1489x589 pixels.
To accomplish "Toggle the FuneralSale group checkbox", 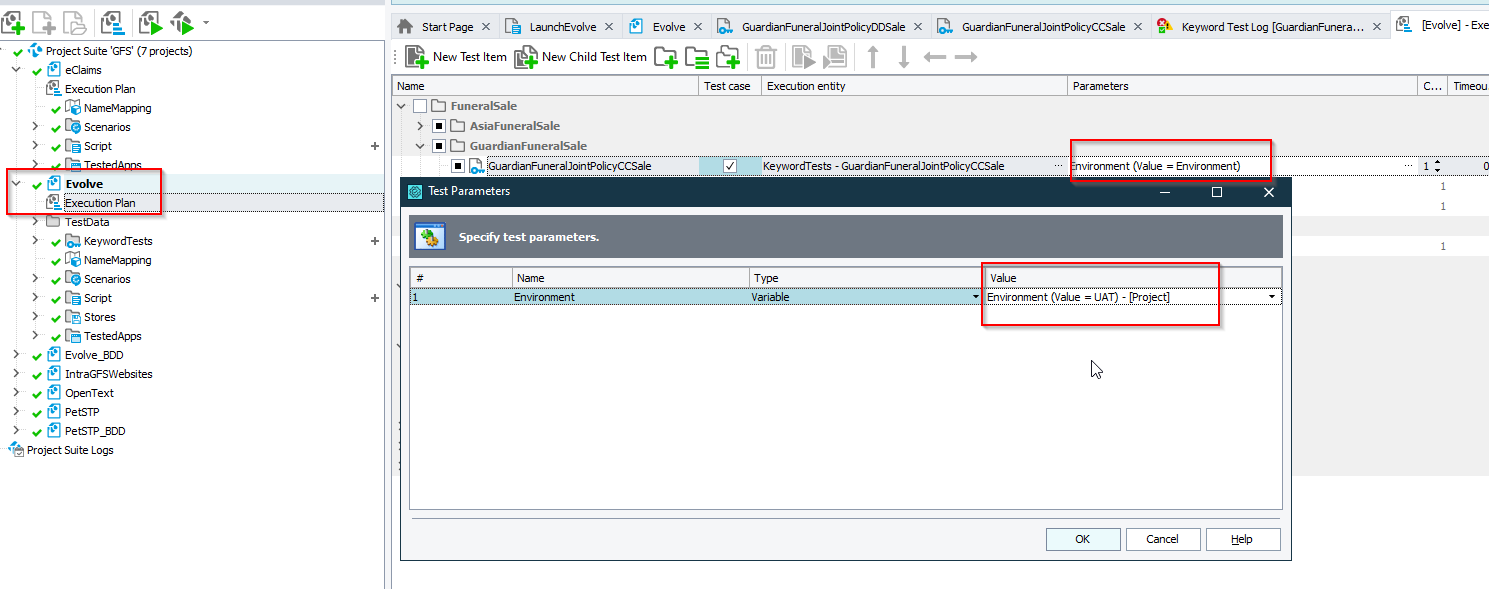I will click(420, 106).
